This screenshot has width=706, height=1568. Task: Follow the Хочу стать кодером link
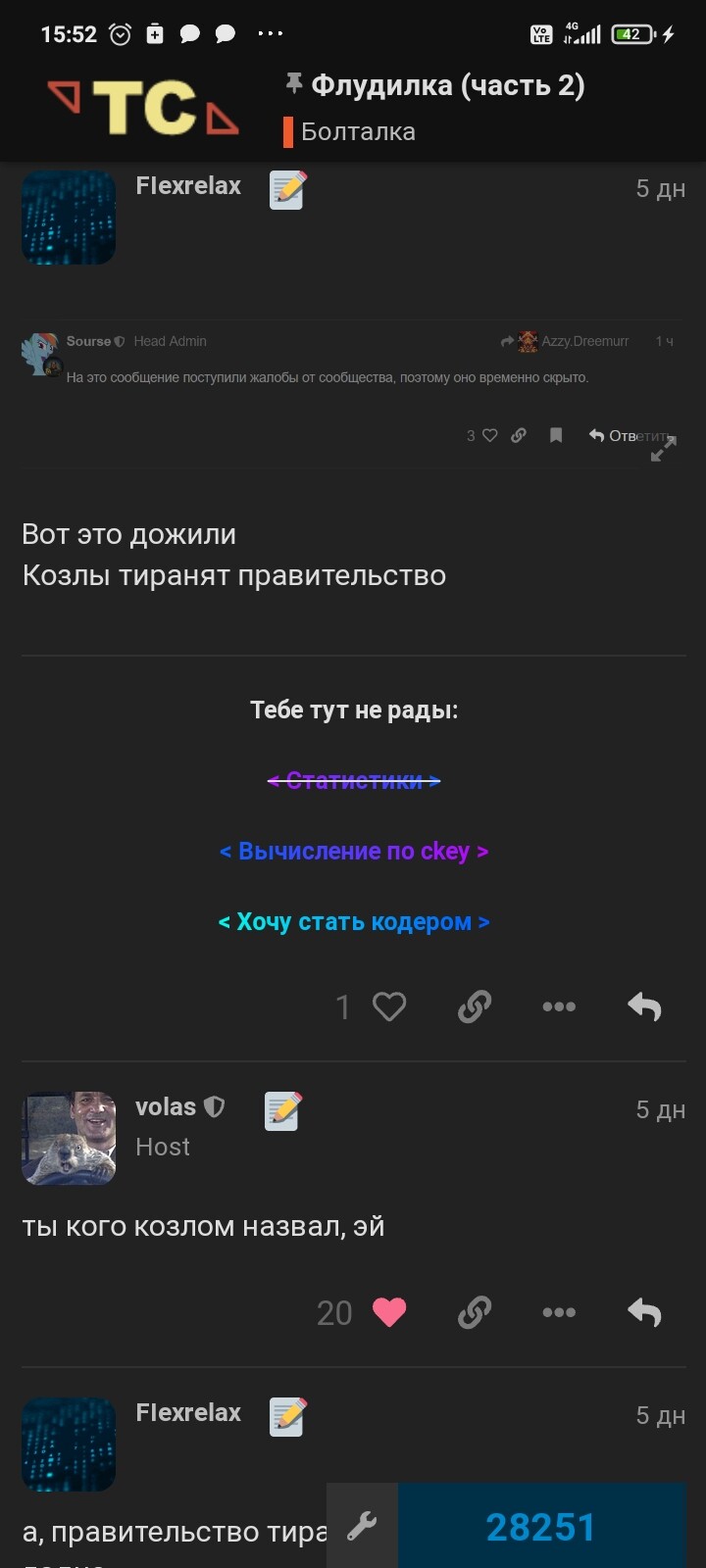[354, 921]
